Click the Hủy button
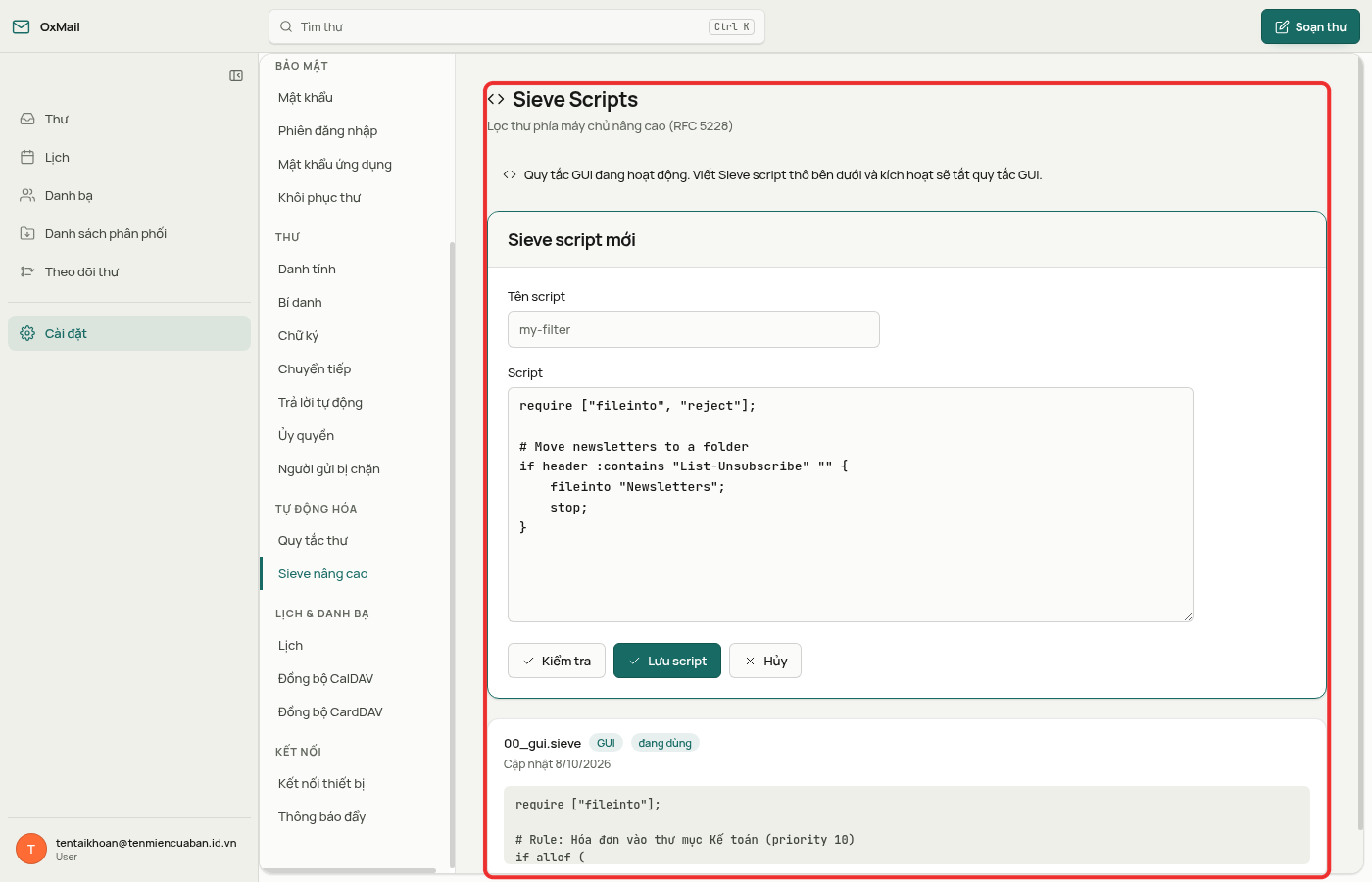Screen dimensions: 1372x882 [765, 661]
